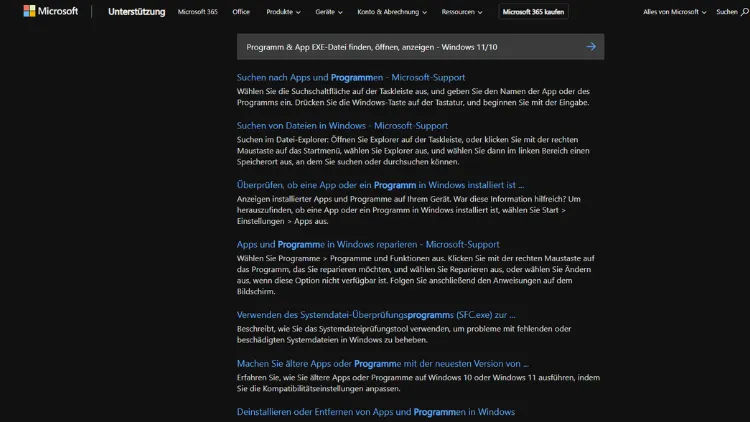Open the Office menu item
This screenshot has height=422, width=750.
click(241, 11)
